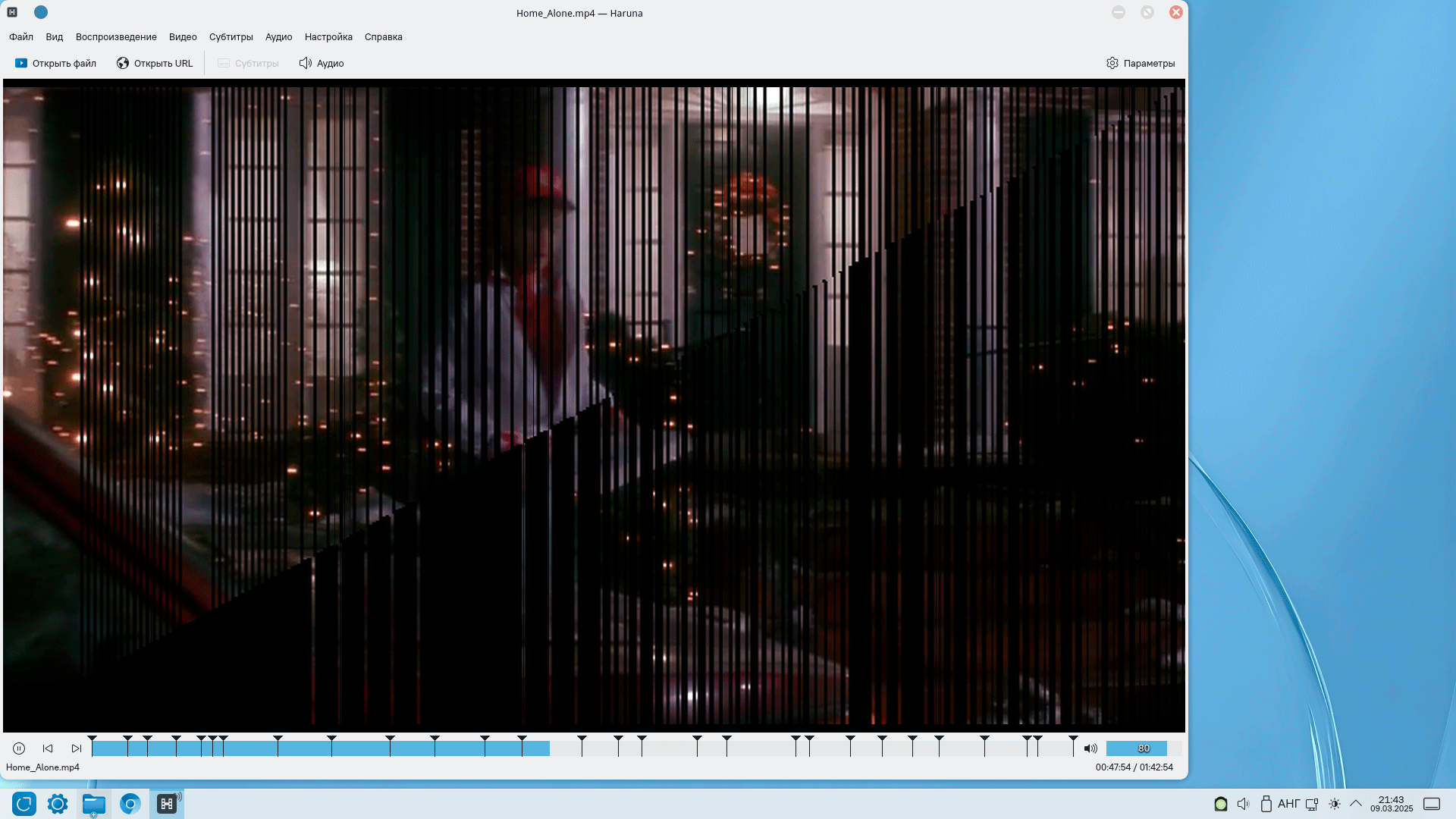Image resolution: width=1456 pixels, height=819 pixels.
Task: Open the Параметры settings button
Action: (1141, 64)
